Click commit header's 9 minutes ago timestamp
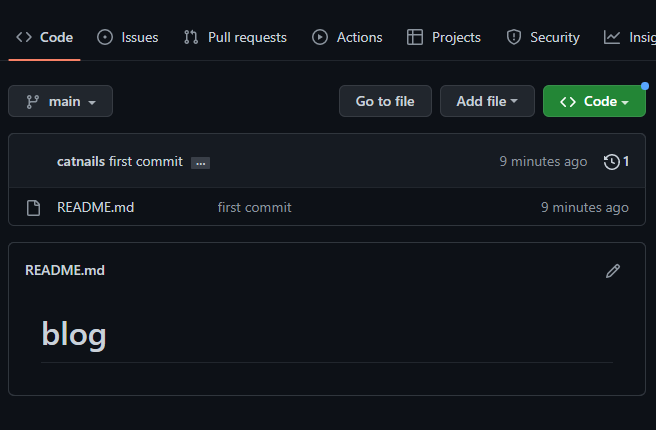This screenshot has height=430, width=656. point(543,161)
